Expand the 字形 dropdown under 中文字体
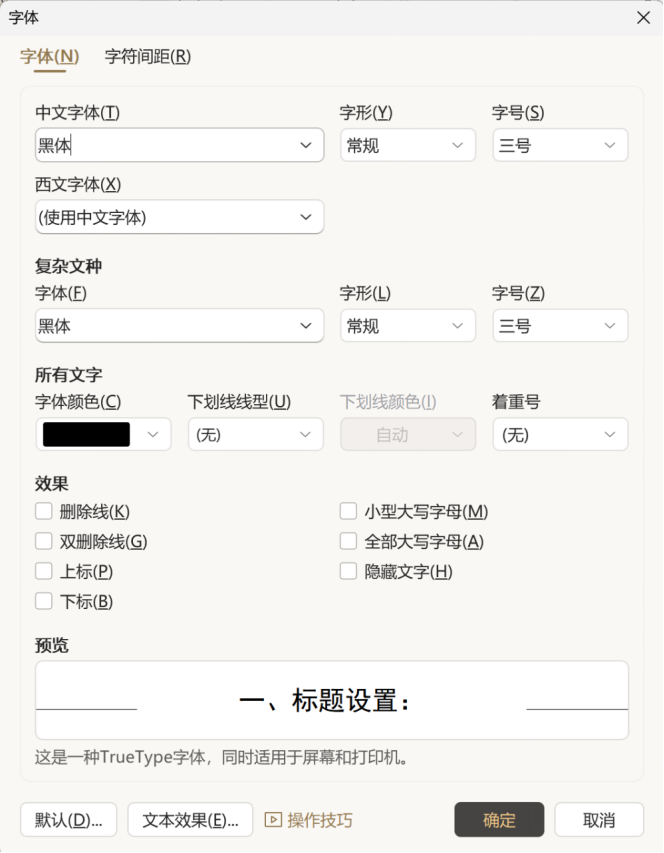This screenshot has width=664, height=853. [x=458, y=146]
